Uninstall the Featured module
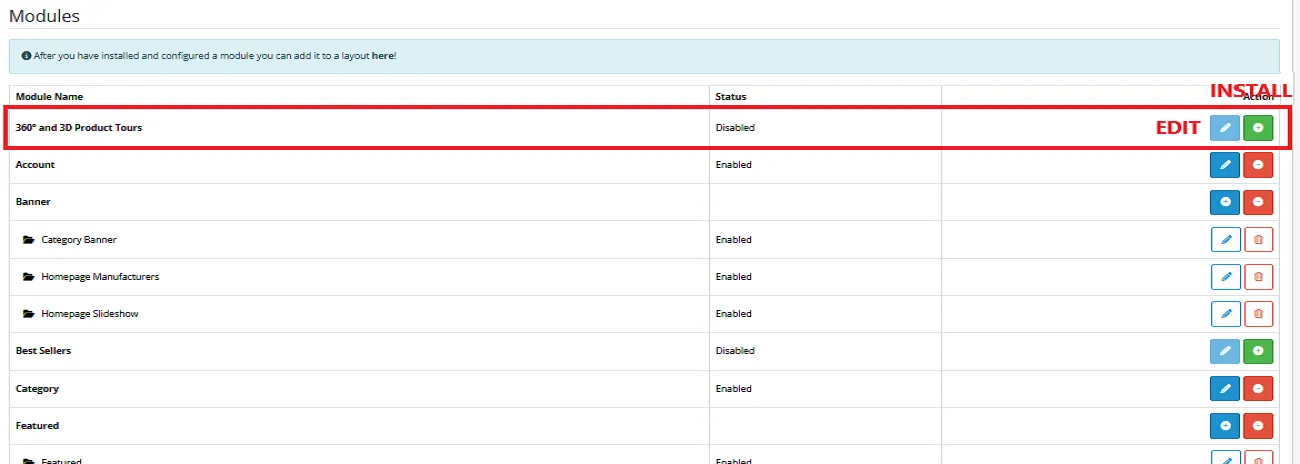The height and width of the screenshot is (464, 1300). tap(1258, 426)
